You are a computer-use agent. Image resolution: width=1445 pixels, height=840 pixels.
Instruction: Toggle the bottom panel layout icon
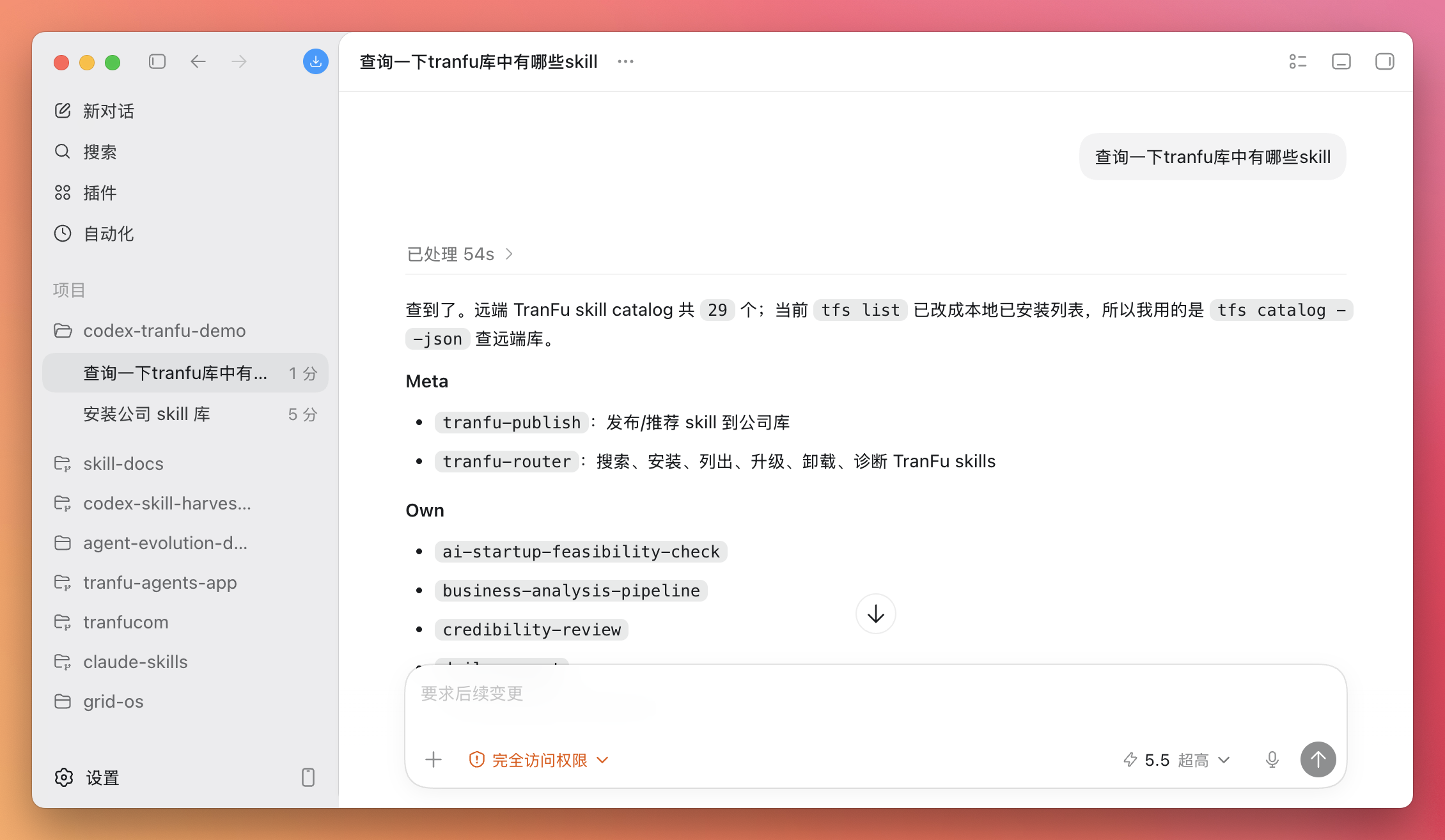[1341, 61]
